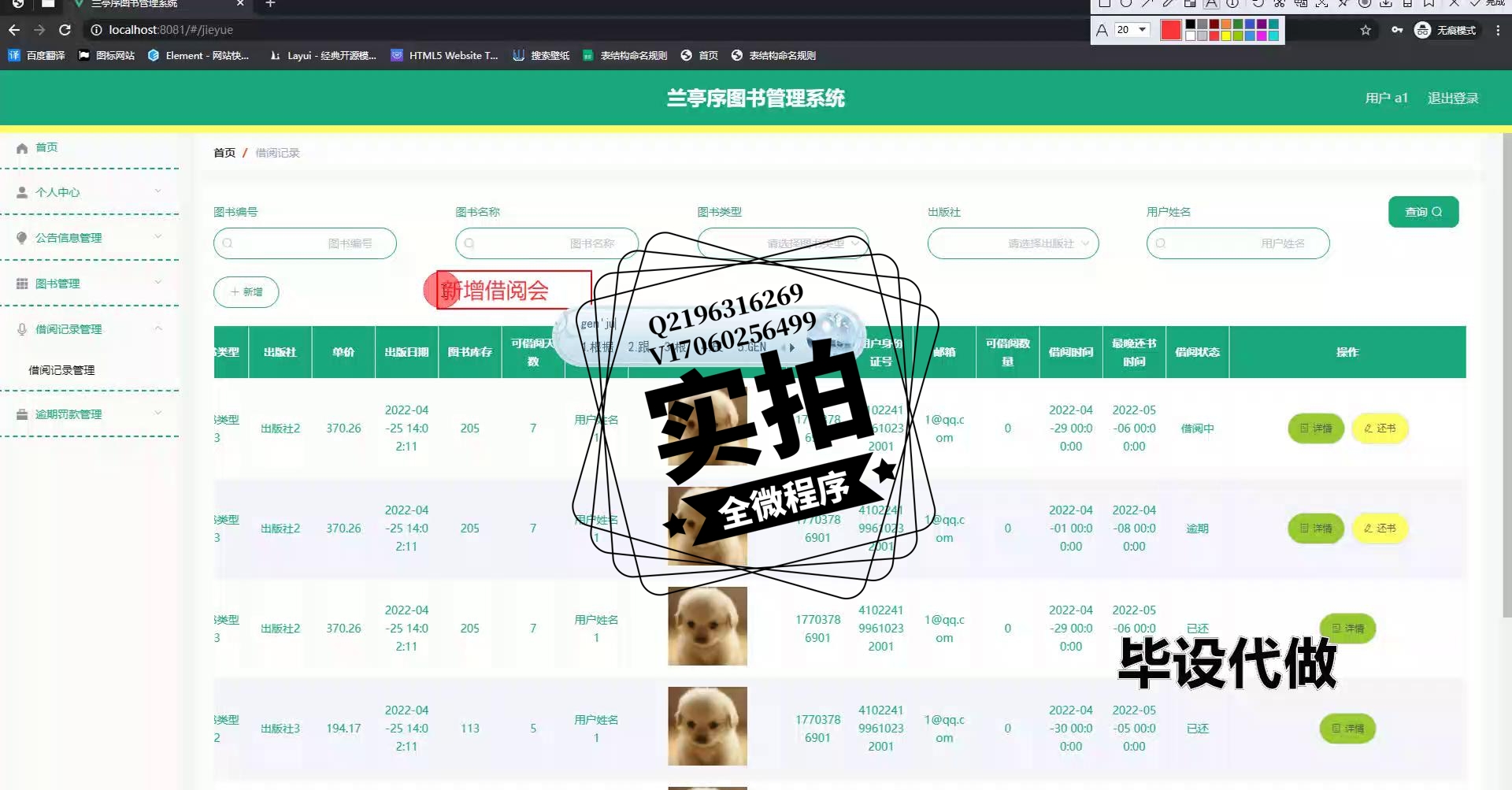Pick the black color swatch

[x=1190, y=24]
